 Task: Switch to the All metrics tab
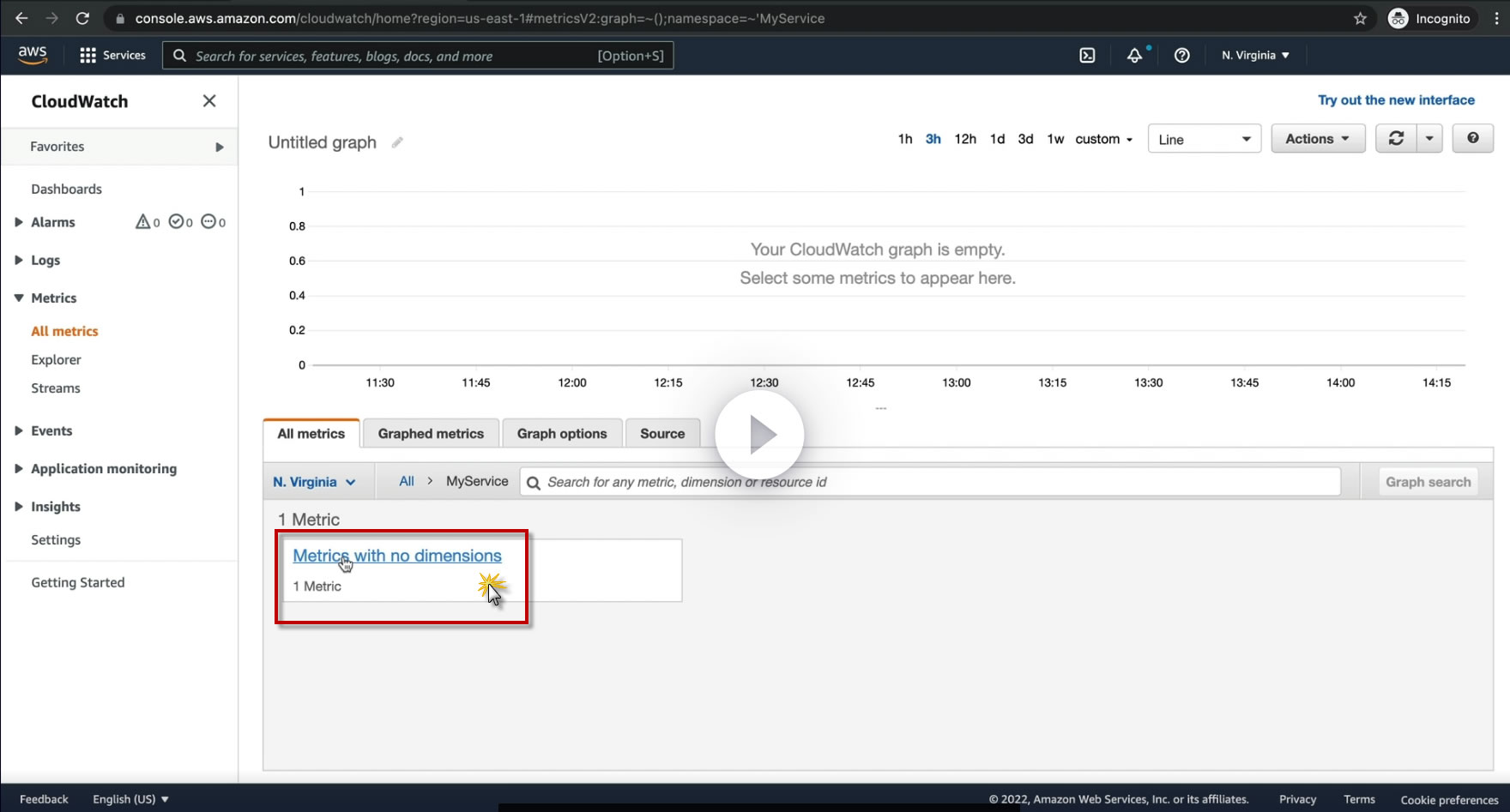point(311,434)
